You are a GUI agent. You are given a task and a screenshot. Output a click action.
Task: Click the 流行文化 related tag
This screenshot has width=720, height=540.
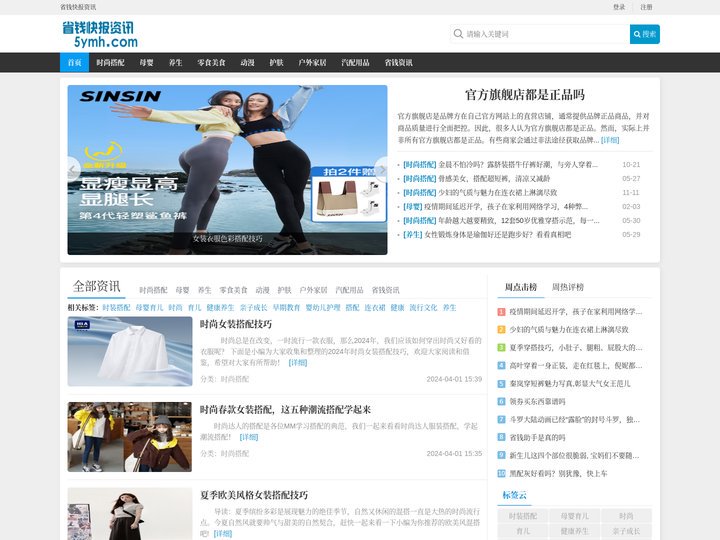click(x=423, y=308)
